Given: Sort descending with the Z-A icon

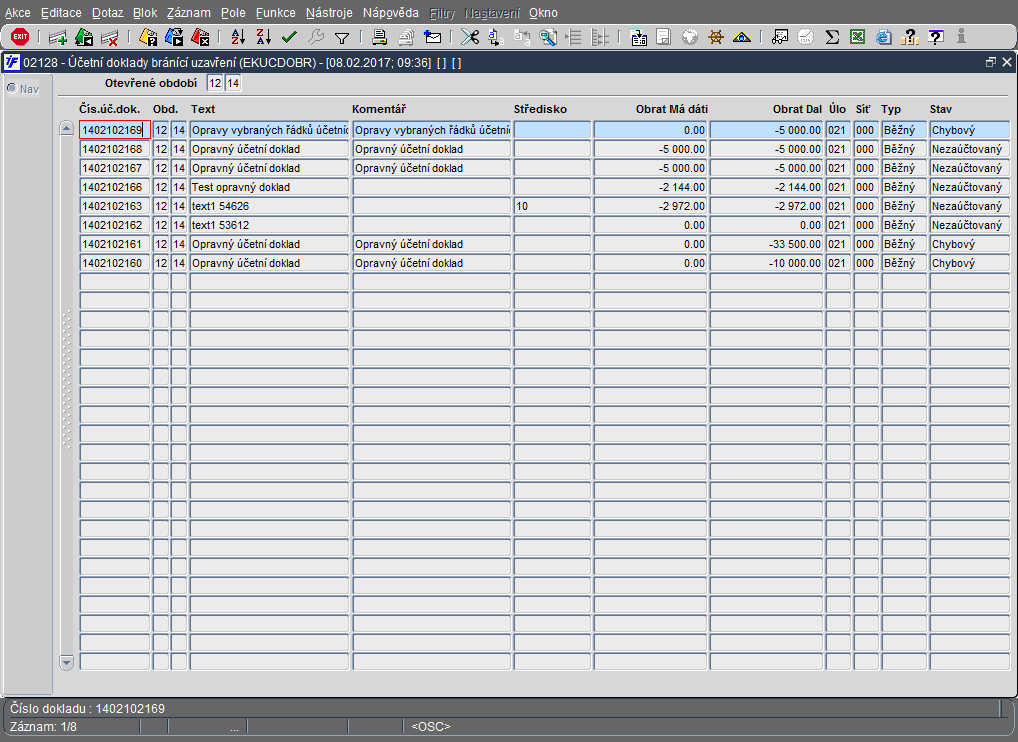Looking at the screenshot, I should coord(264,38).
